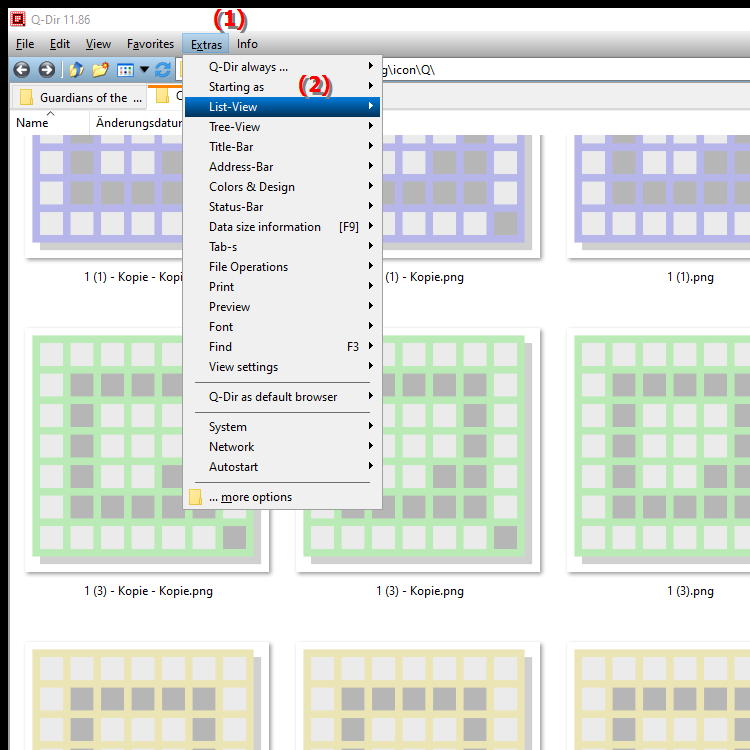This screenshot has width=750, height=750.
Task: Open the Preview submenu
Action: coord(282,307)
